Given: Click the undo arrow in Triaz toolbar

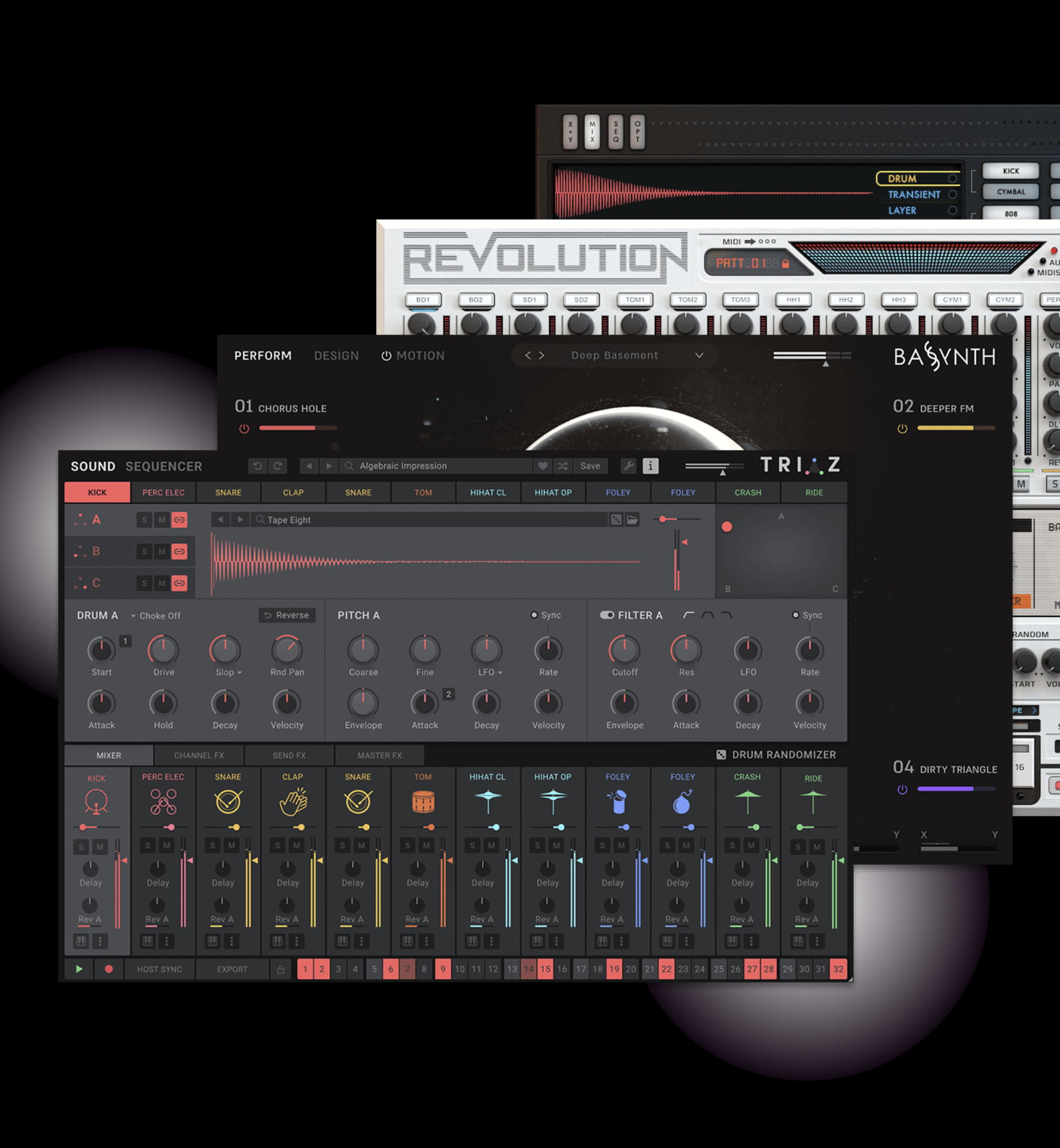Looking at the screenshot, I should click(x=257, y=466).
